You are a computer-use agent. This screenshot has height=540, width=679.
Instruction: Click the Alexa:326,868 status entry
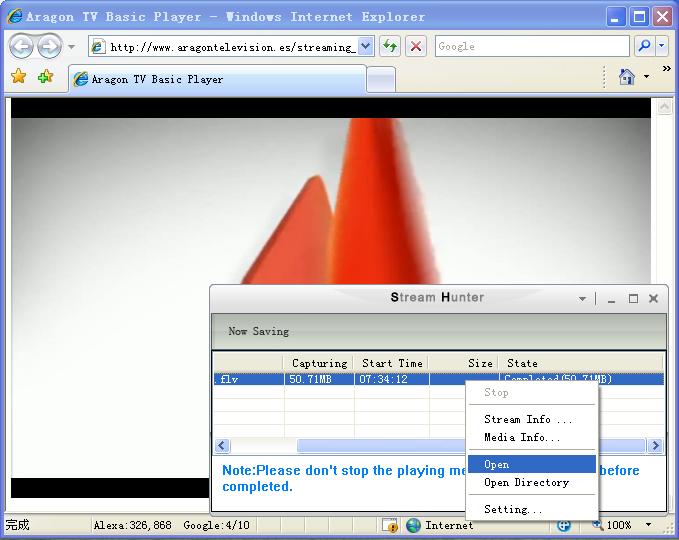coord(133,525)
